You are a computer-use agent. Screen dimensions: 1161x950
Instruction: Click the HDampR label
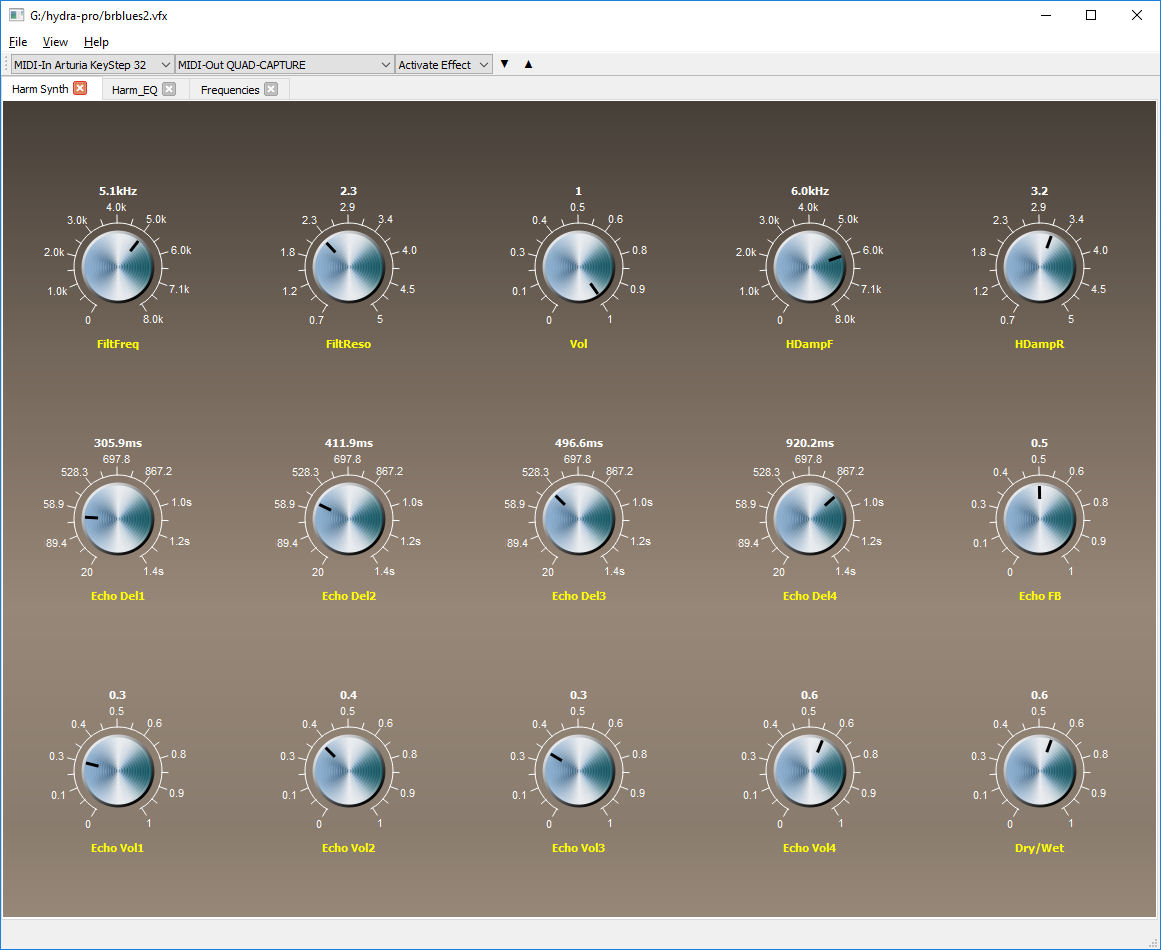click(1040, 344)
